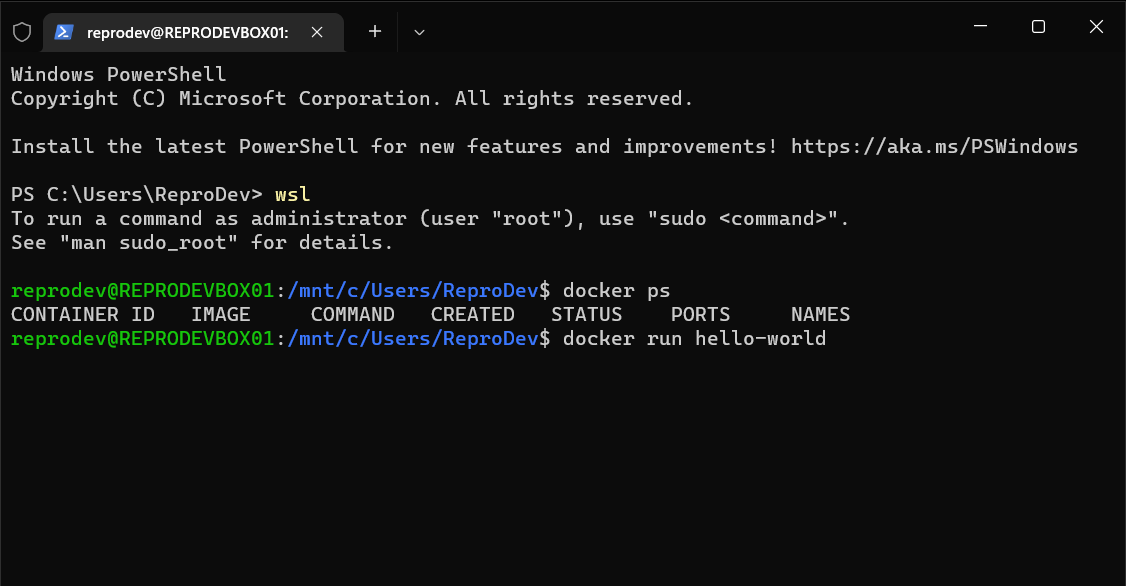Image resolution: width=1126 pixels, height=586 pixels.
Task: Click the PowerShell icon on the active tab
Action: (63, 31)
